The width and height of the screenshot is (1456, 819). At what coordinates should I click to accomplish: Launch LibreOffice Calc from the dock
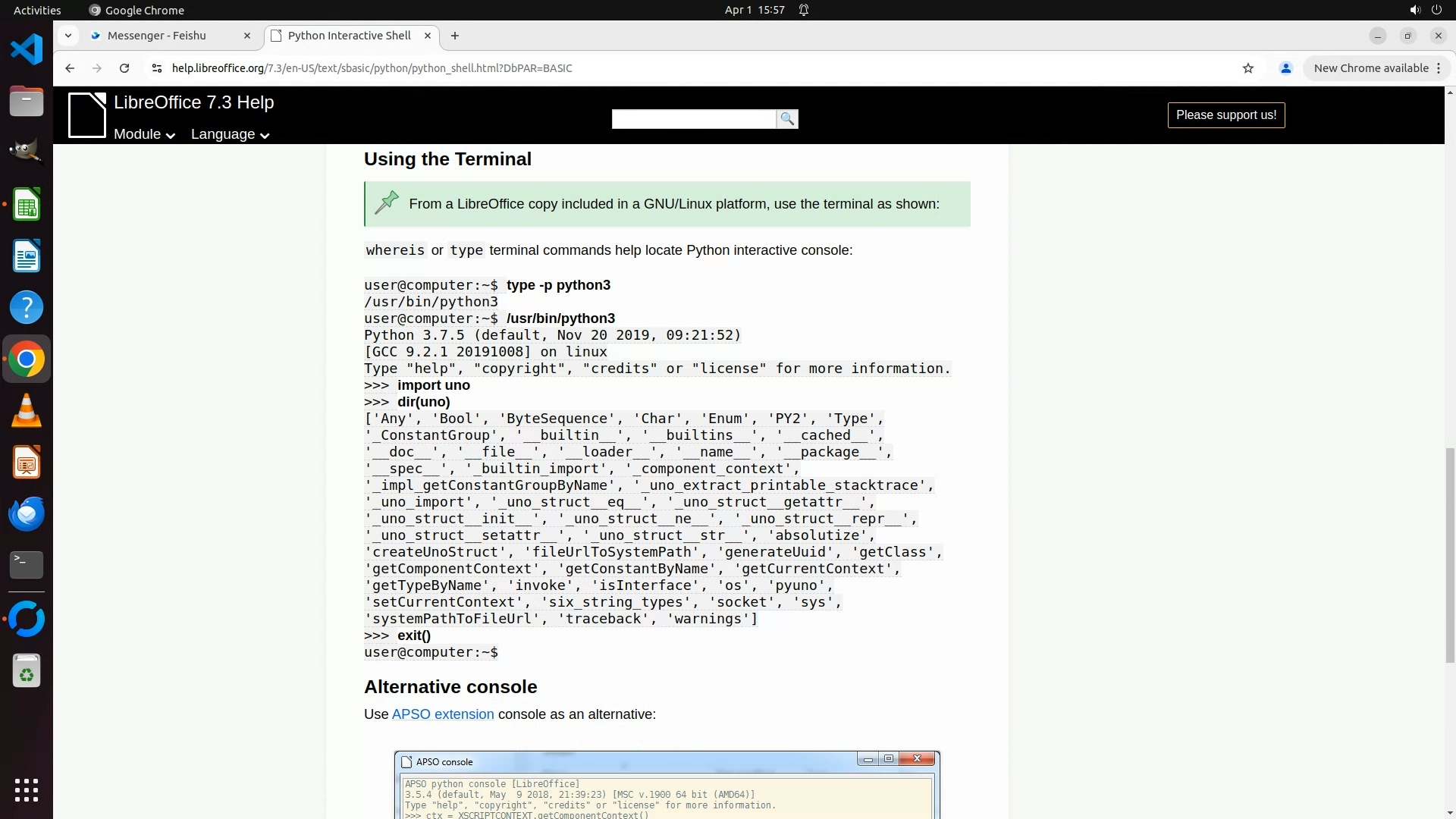[27, 205]
